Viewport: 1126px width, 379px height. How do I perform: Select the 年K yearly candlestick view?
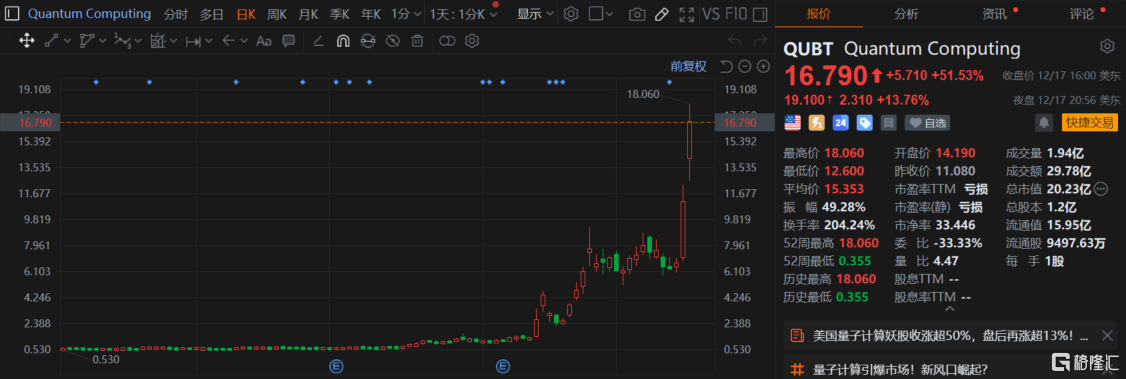pyautogui.click(x=371, y=14)
